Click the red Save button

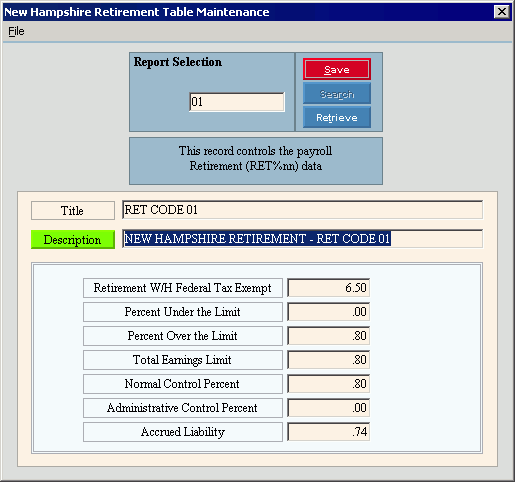337,69
